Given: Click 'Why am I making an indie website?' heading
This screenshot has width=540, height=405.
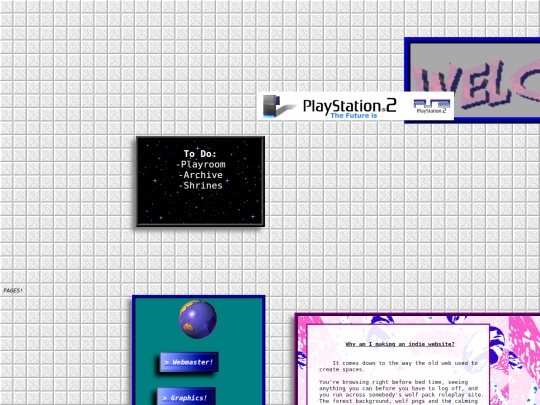Looking at the screenshot, I should coord(400,344).
